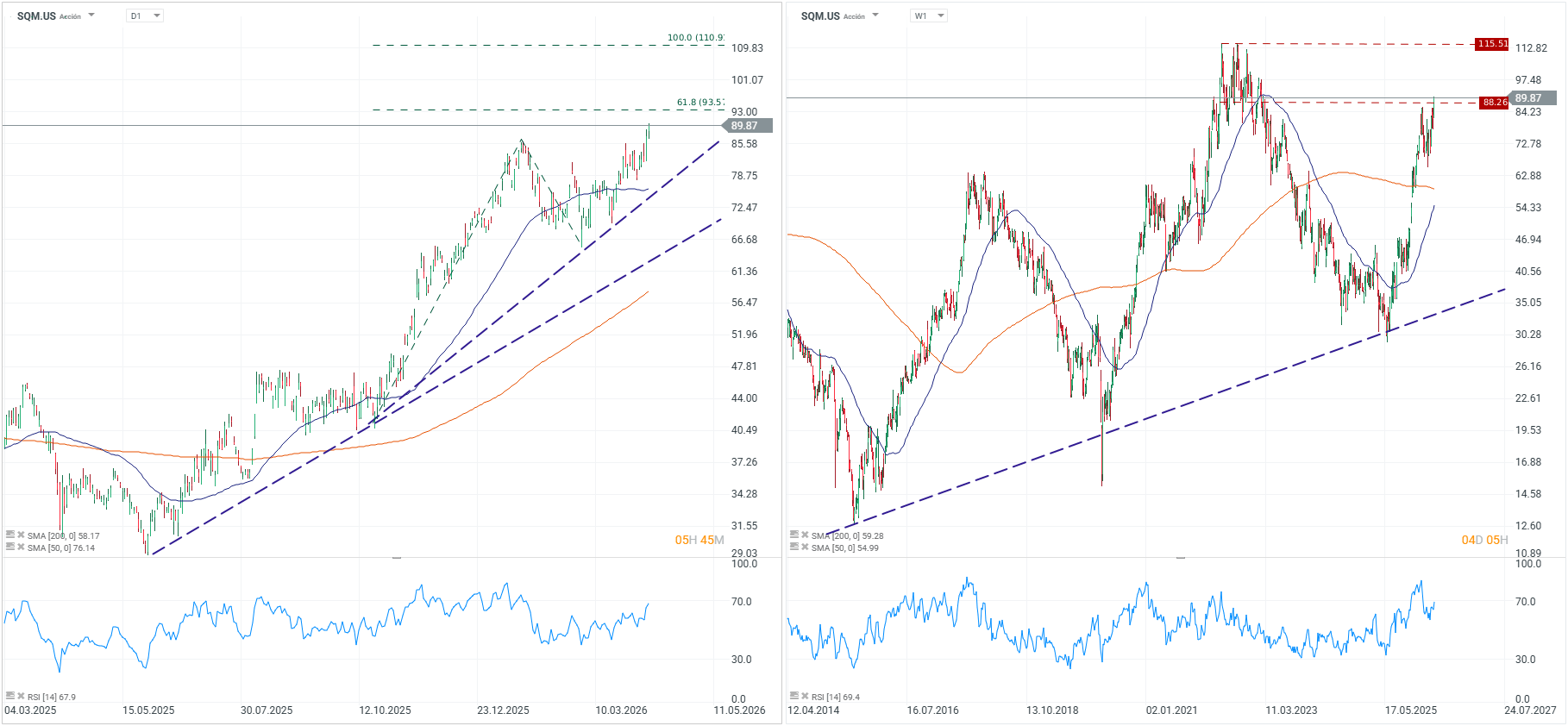
Task: Remove SMA 50 indicator from daily chart
Action: coord(21,548)
